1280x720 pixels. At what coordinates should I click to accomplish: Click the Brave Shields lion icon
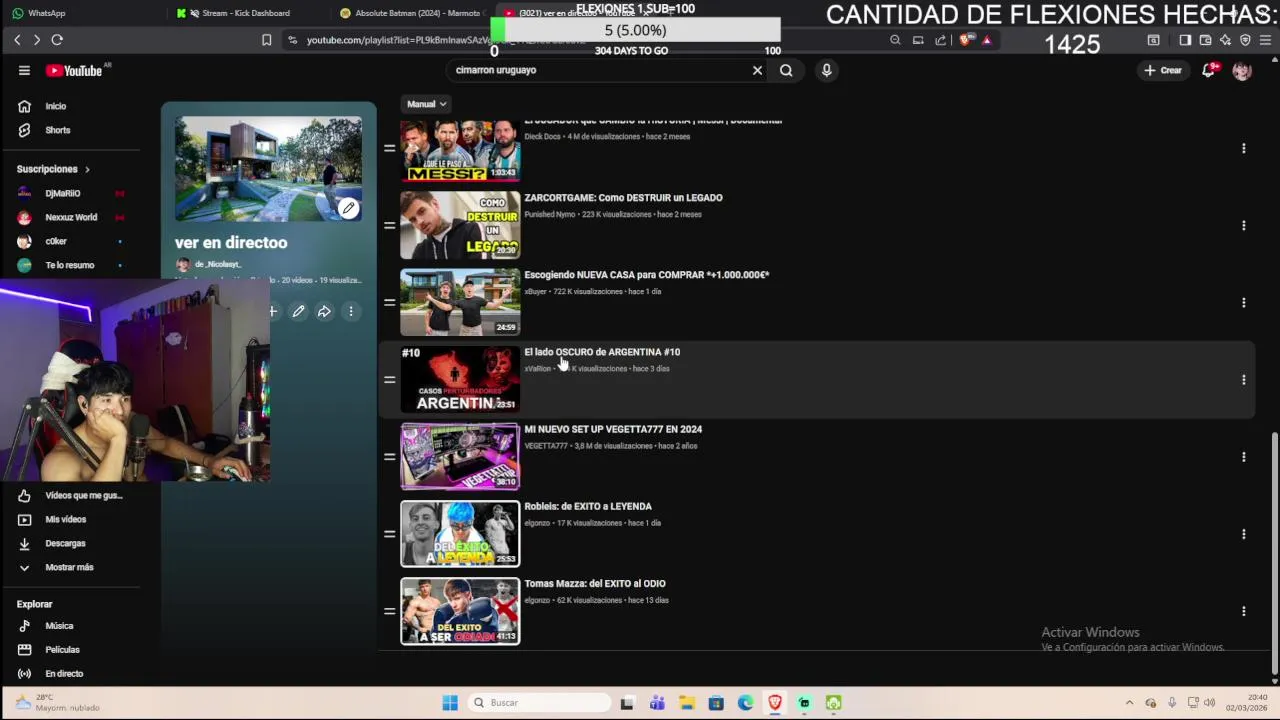coord(966,40)
